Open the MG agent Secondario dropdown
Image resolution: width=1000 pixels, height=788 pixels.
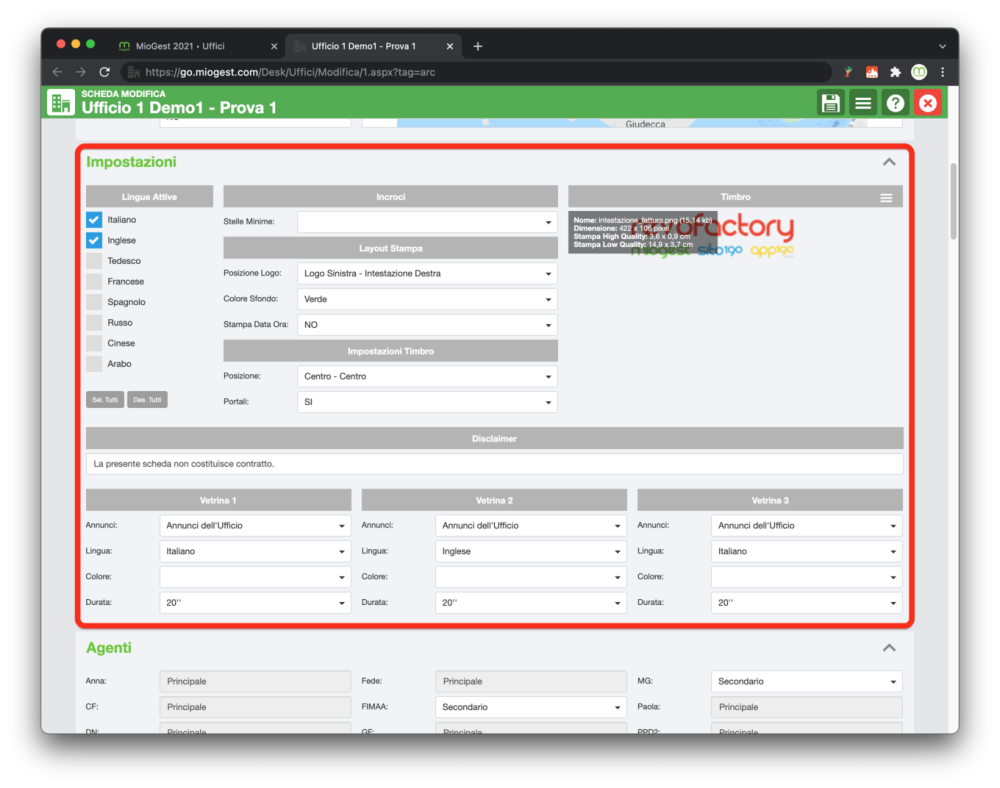coord(807,682)
